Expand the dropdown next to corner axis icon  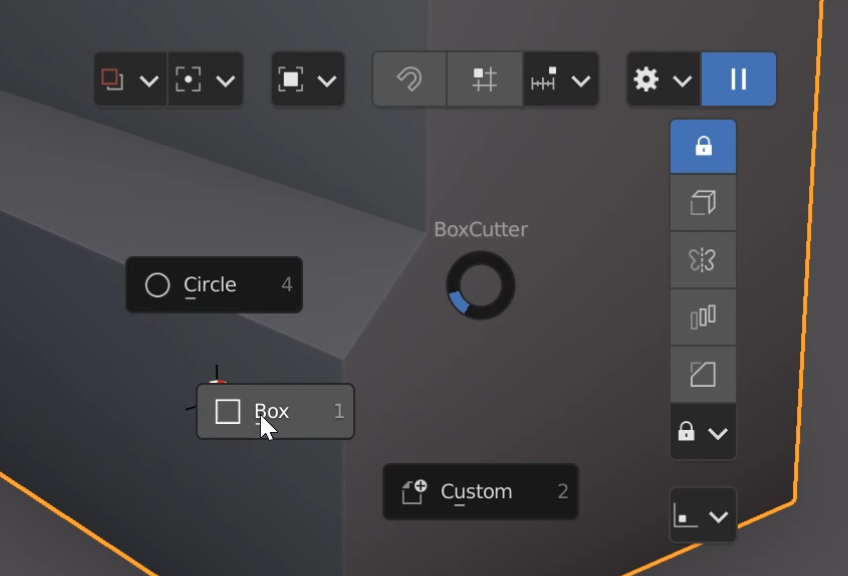(718, 517)
